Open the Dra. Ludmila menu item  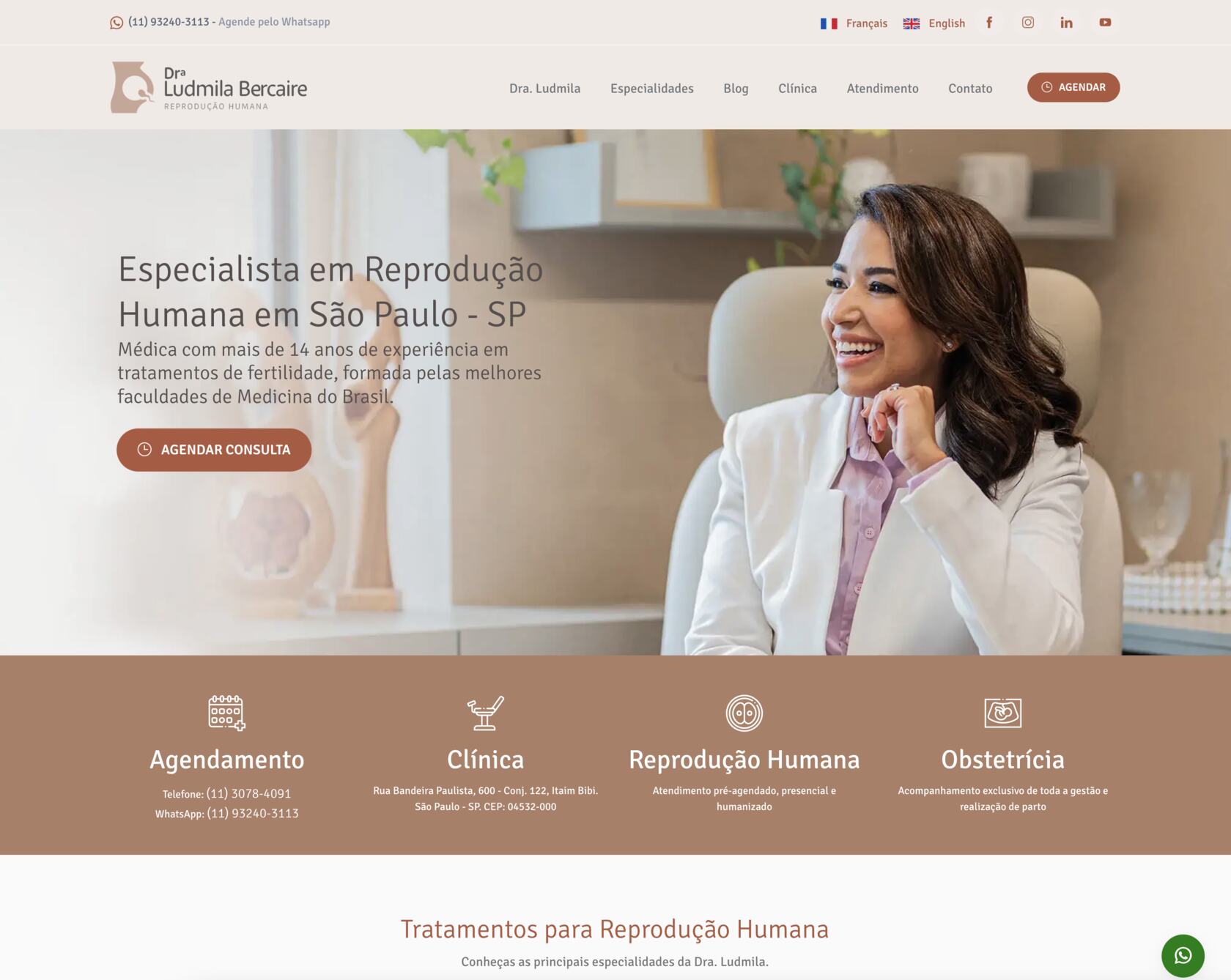pos(544,89)
